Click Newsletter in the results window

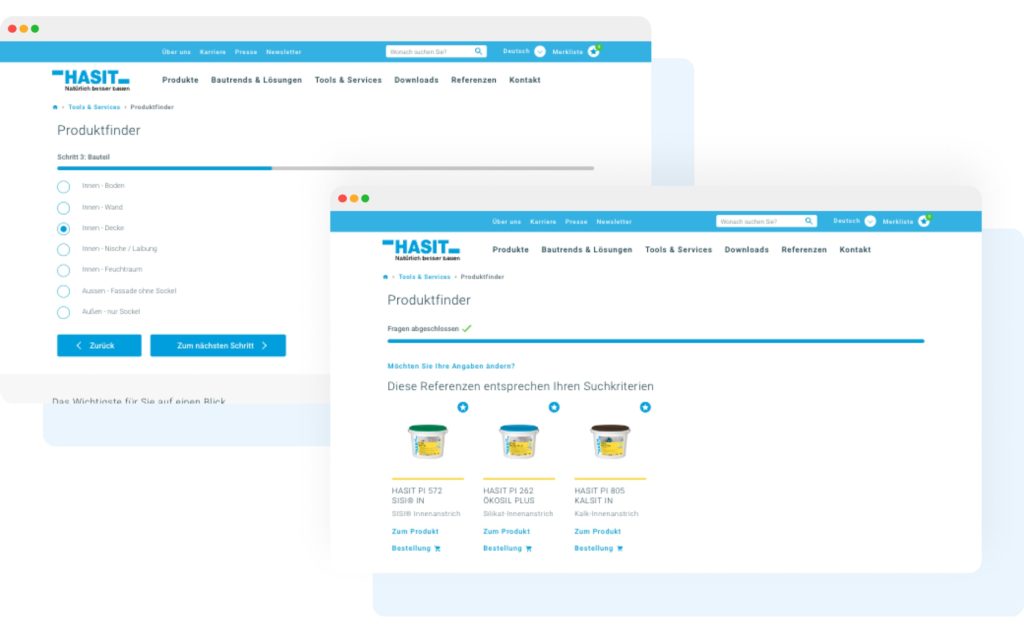(x=614, y=221)
